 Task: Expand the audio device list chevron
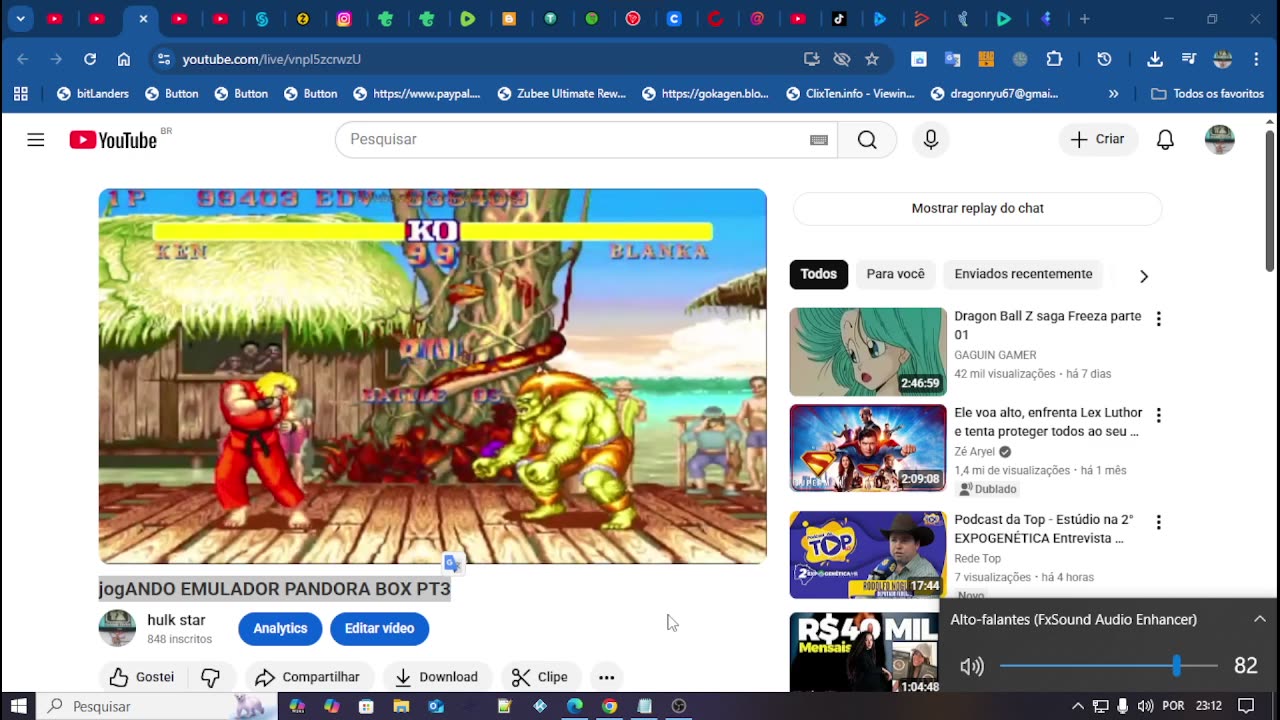click(1260, 620)
